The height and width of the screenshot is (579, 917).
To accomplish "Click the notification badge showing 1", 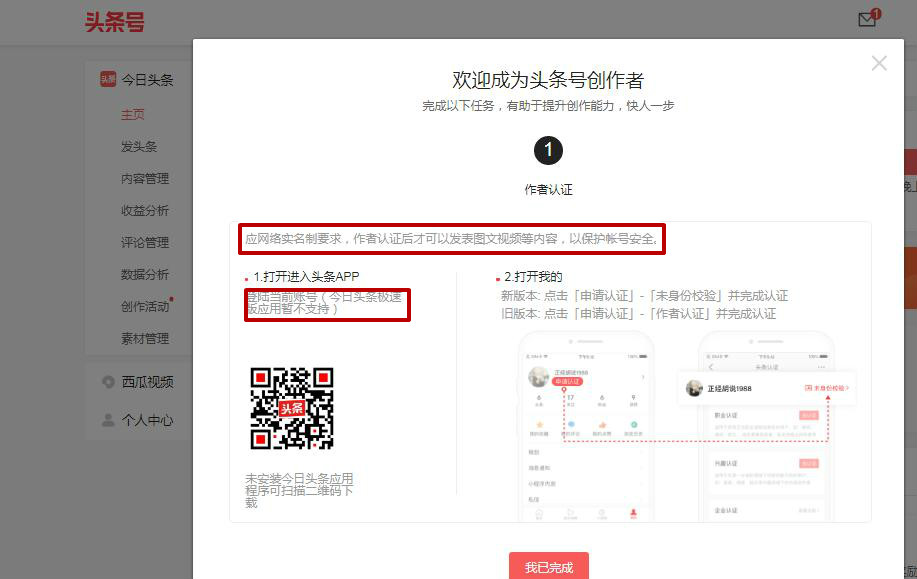I will point(877,11).
